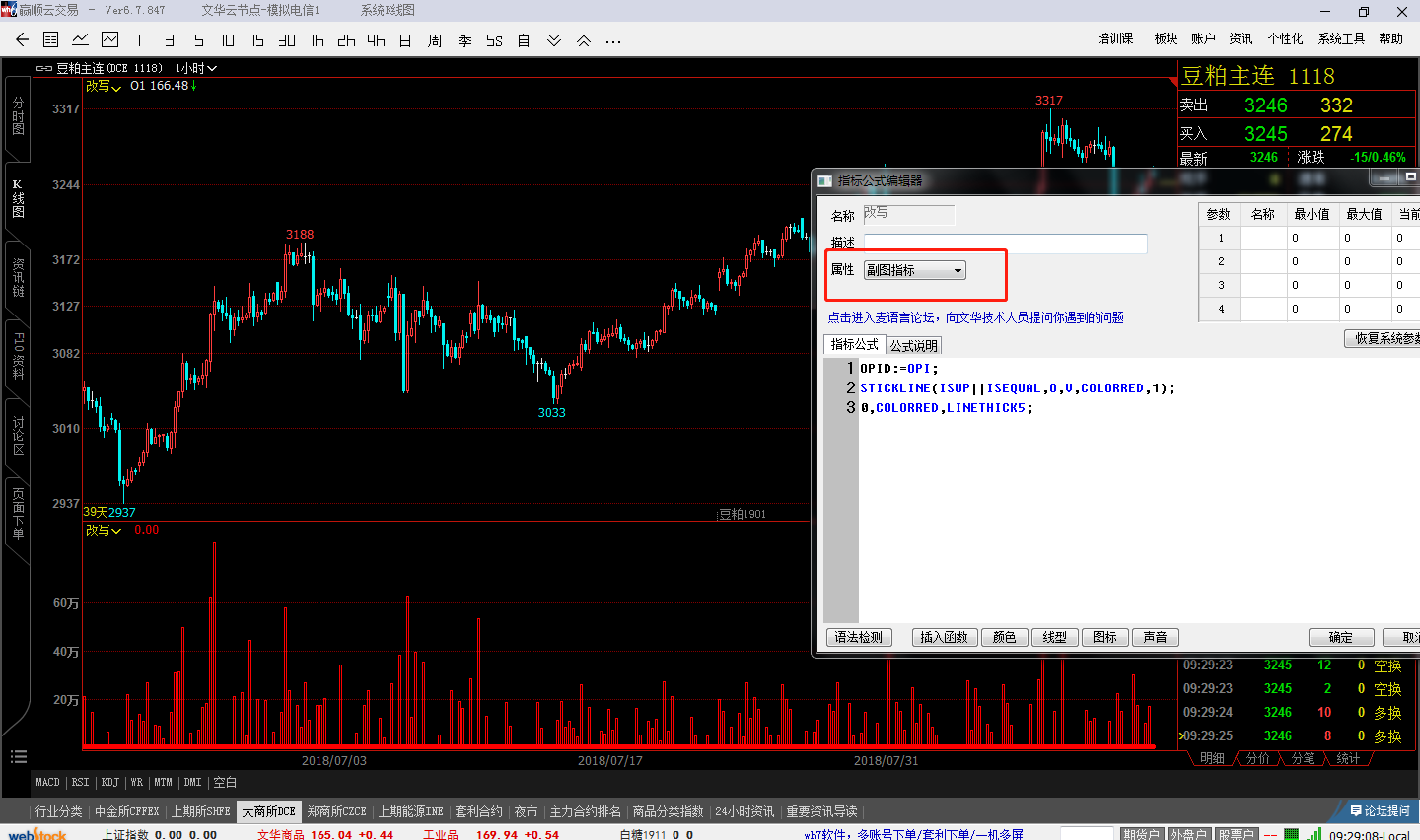Click the back arrow icon in toolbar
1420x840 pixels.
[x=22, y=40]
